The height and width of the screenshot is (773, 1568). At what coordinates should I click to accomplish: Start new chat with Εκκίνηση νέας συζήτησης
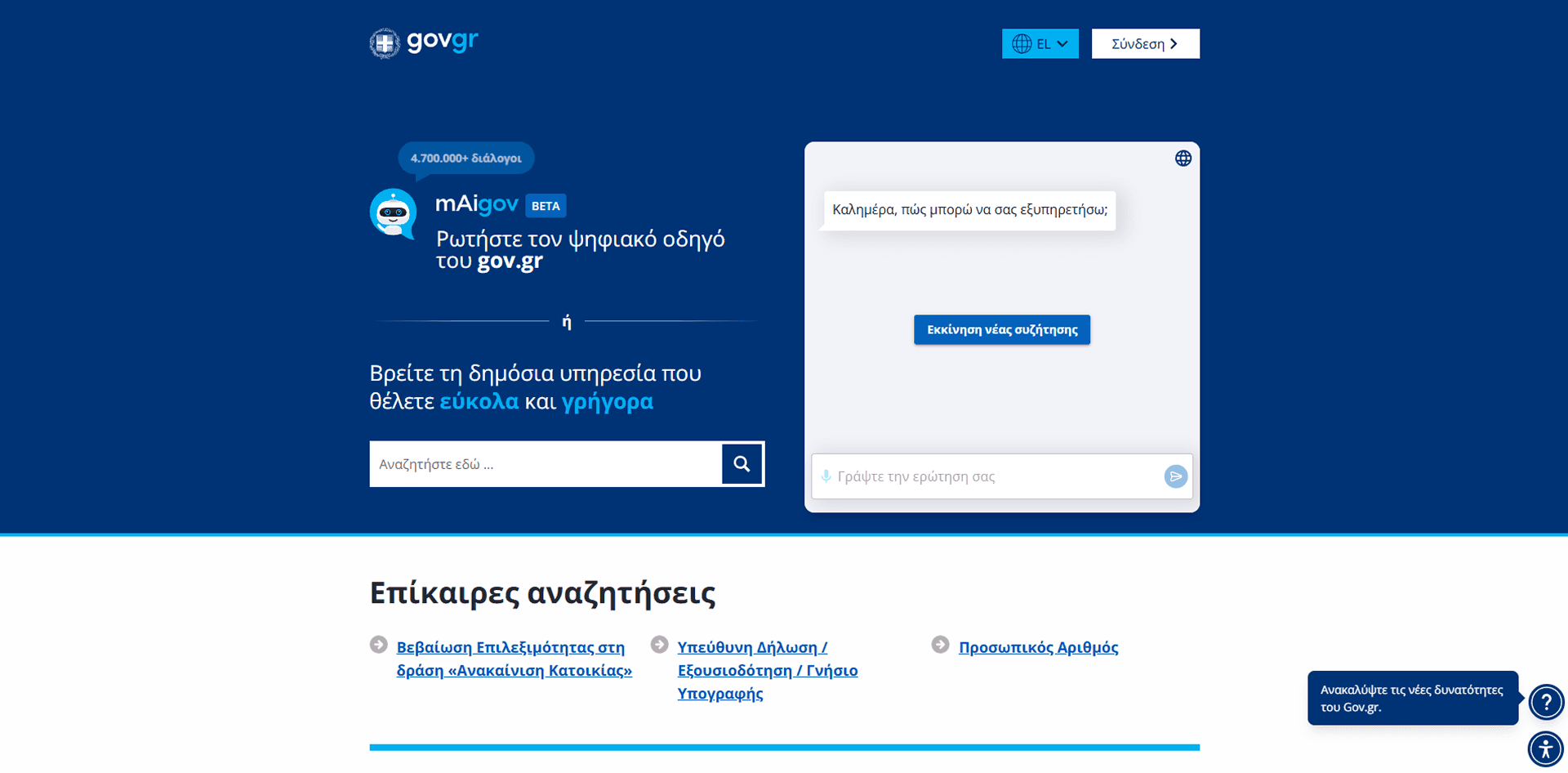[x=1001, y=330]
